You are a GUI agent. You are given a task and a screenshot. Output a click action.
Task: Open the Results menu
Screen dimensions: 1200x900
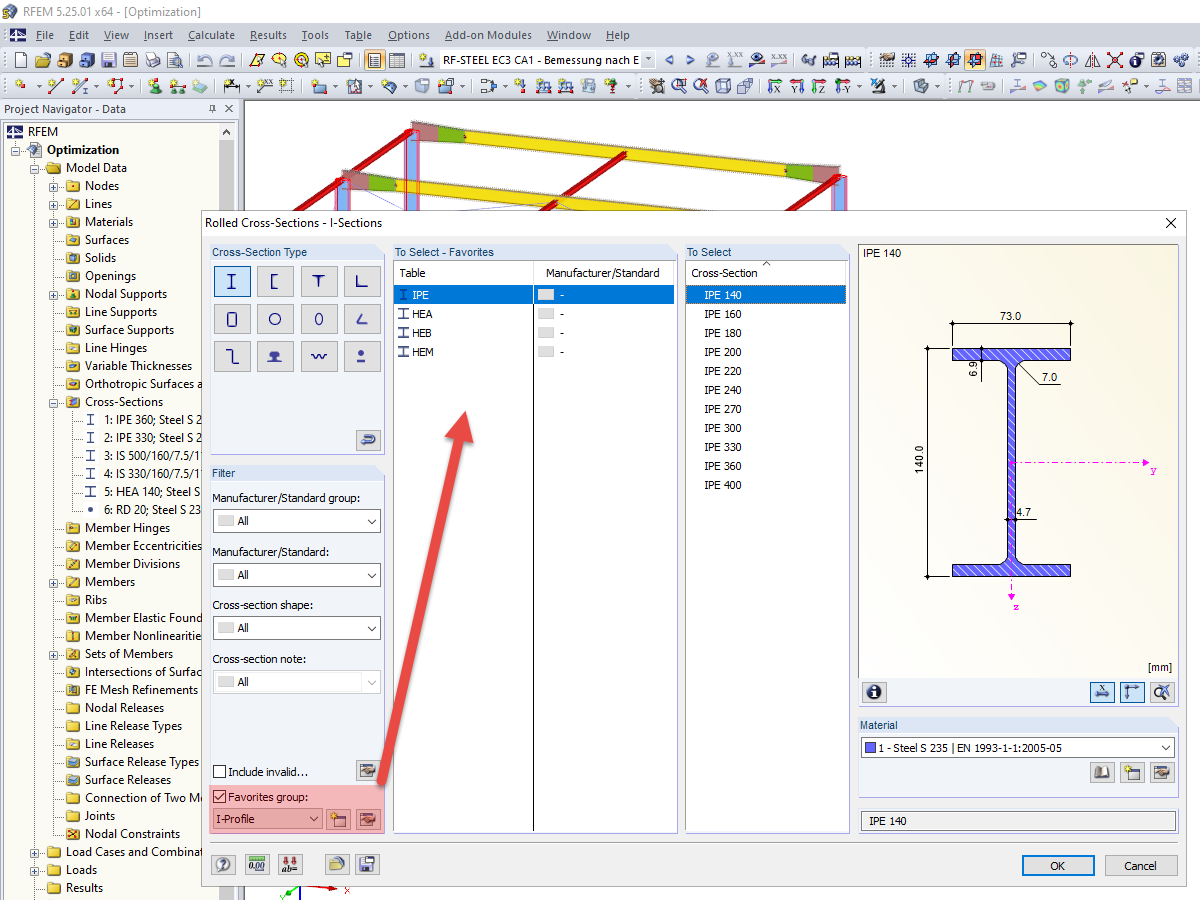[x=268, y=35]
